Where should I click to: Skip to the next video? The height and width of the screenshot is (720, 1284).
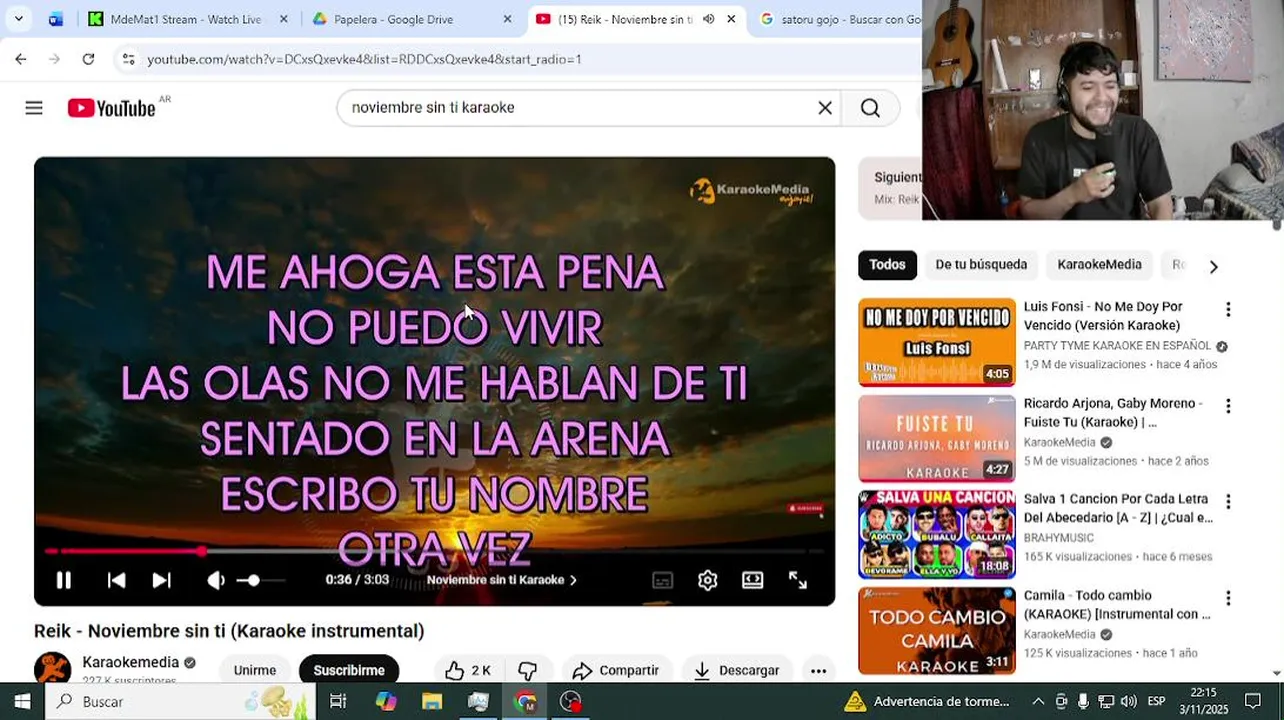click(161, 580)
